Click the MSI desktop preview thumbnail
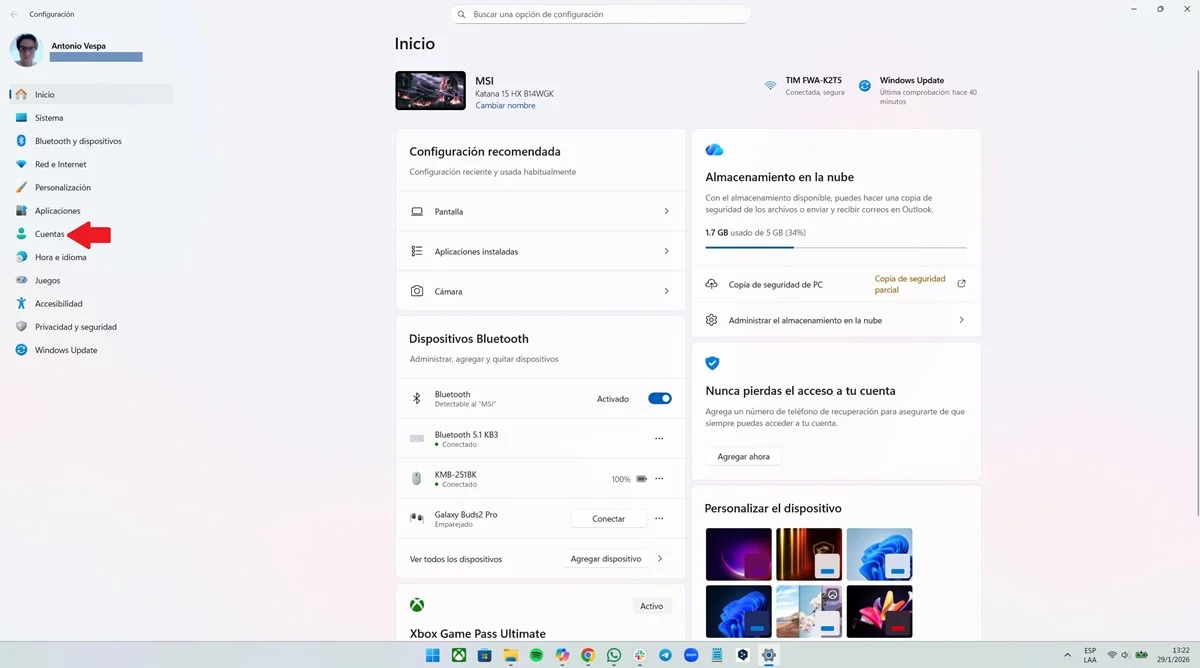Image resolution: width=1200 pixels, height=668 pixels. pos(430,90)
